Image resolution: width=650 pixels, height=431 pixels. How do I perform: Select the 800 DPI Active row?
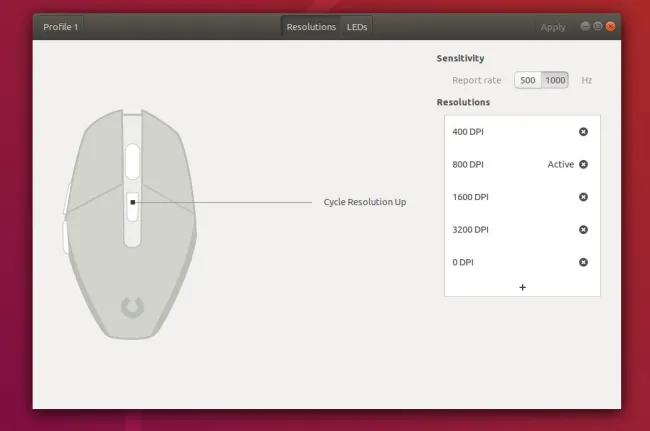(x=500, y=164)
